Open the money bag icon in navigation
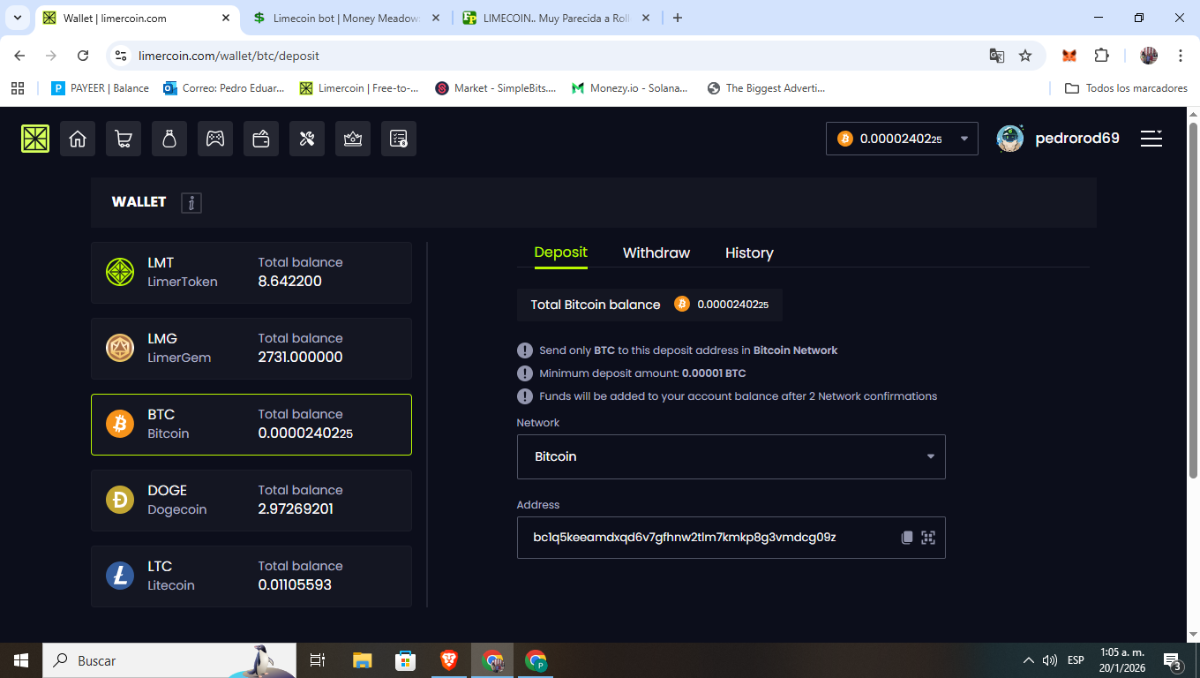This screenshot has width=1200, height=678. coord(169,139)
